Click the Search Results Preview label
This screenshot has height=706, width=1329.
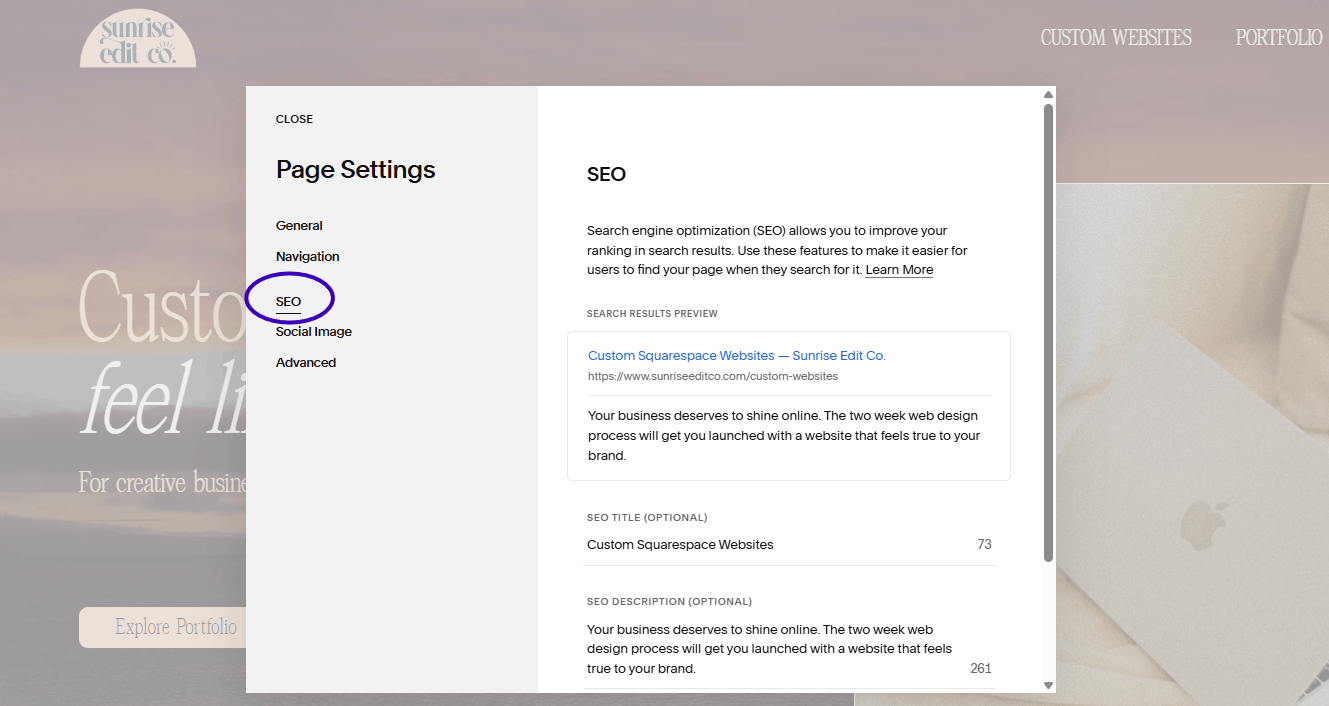pyautogui.click(x=652, y=314)
